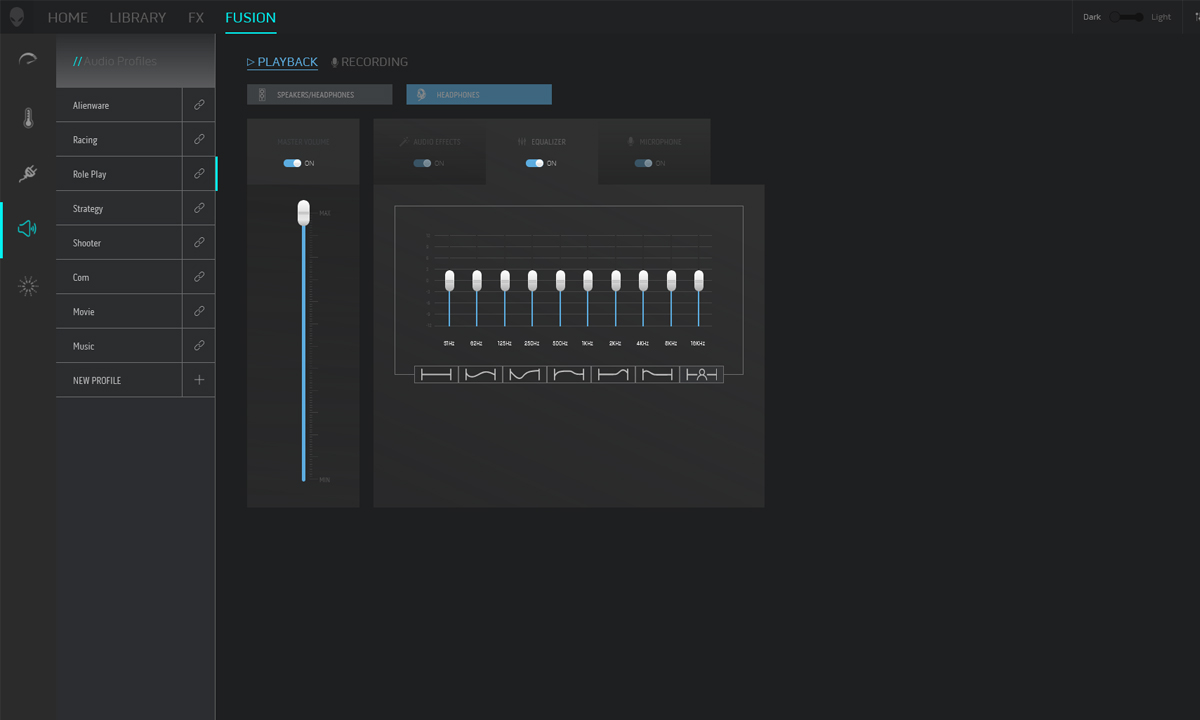Switch to the PLAYBACK tab
Screen dimensions: 1200x720
coord(282,62)
